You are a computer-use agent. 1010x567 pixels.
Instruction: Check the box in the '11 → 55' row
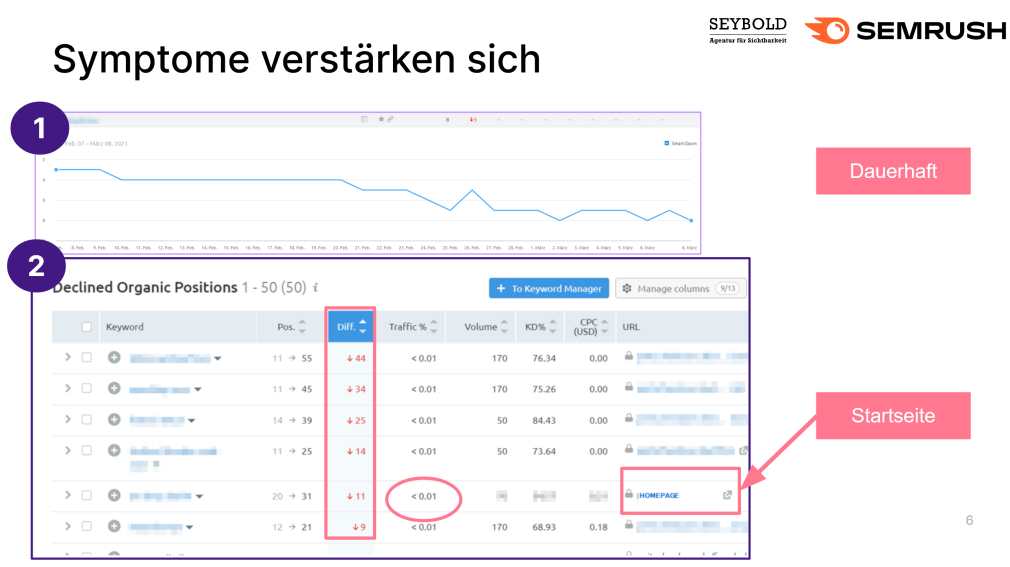coord(86,358)
